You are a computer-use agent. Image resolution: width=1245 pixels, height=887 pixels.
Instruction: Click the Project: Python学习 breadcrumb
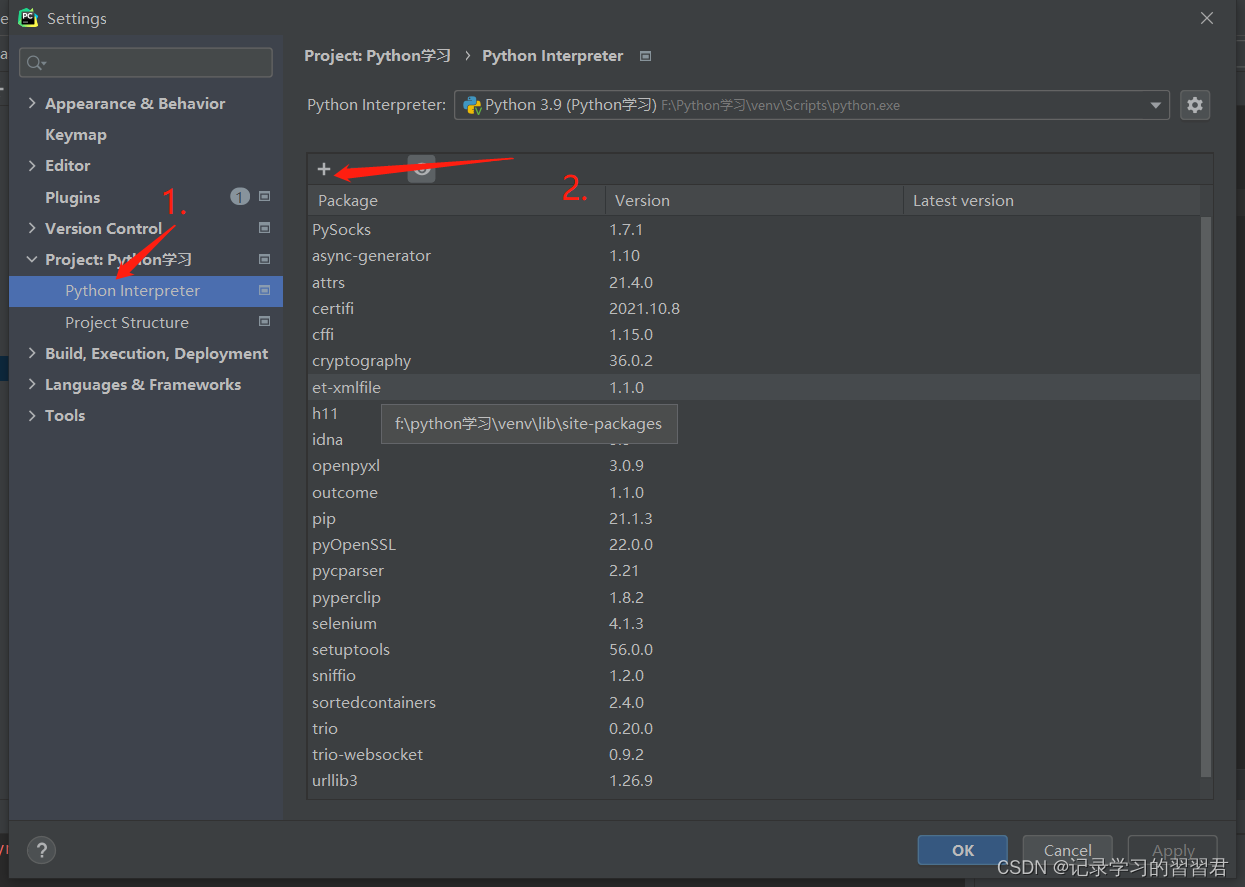[378, 56]
